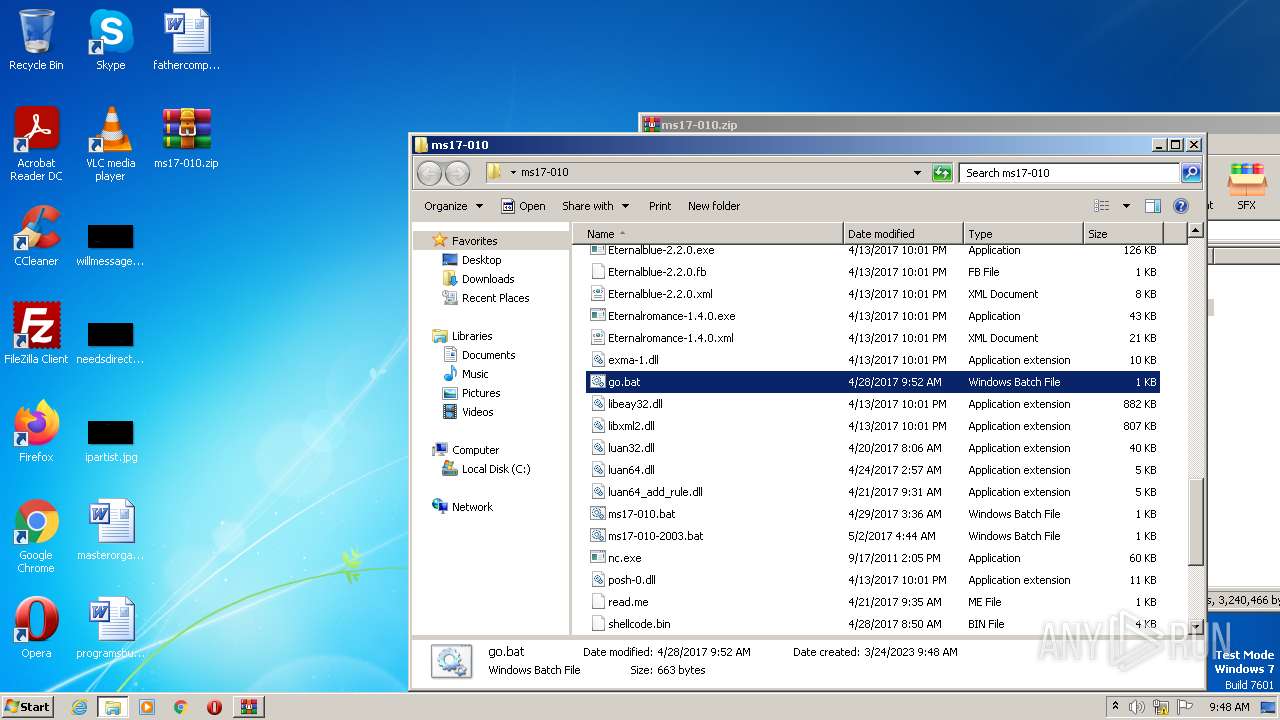The width and height of the screenshot is (1280, 720).
Task: Click the Windows Start button
Action: click(x=27, y=706)
